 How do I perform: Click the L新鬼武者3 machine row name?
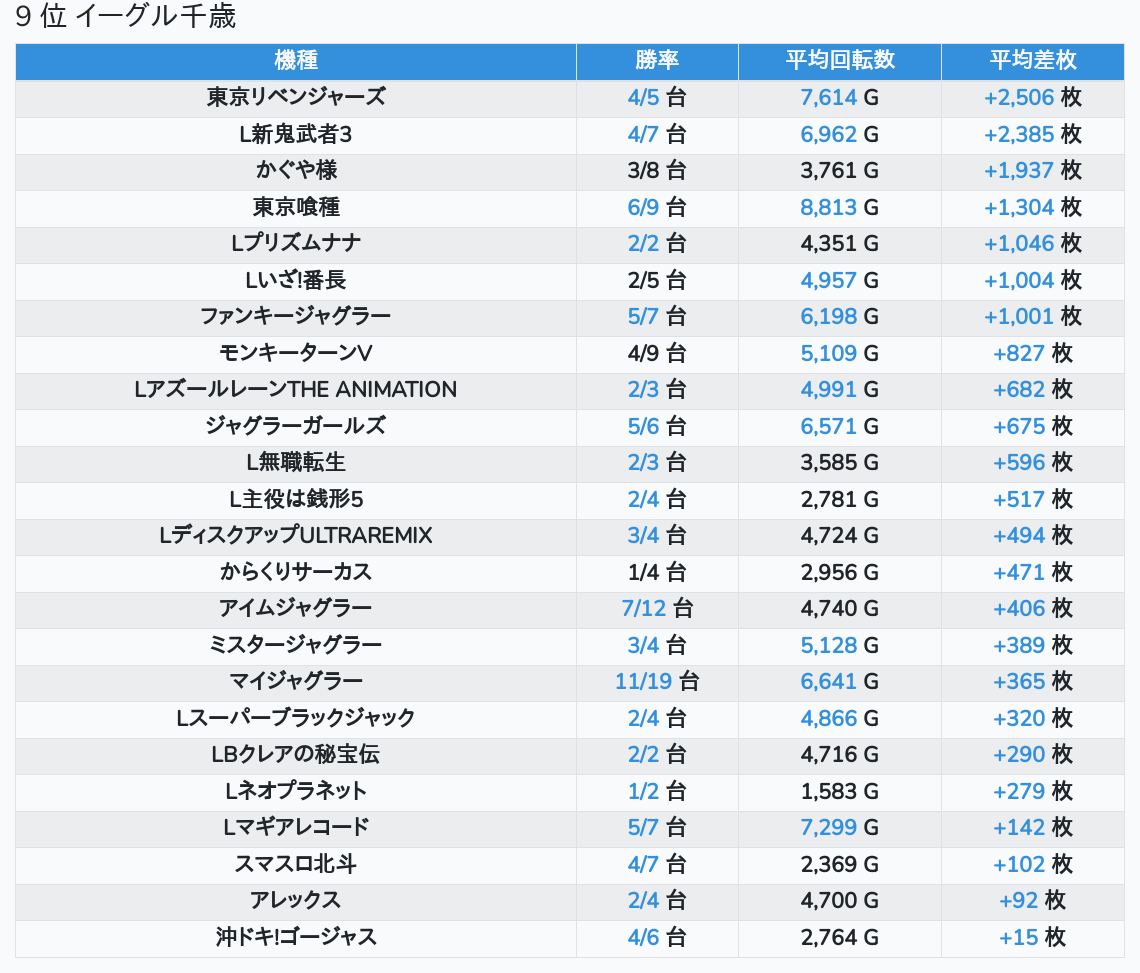(x=296, y=134)
